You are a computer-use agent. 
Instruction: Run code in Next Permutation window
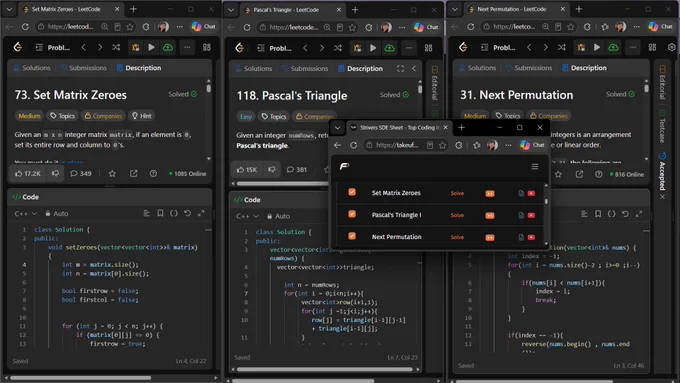(597, 47)
